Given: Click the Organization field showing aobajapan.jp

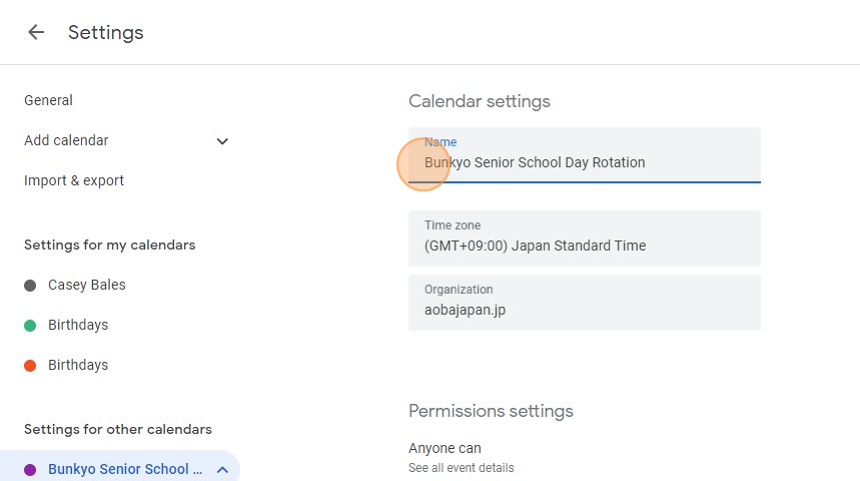Looking at the screenshot, I should click(x=584, y=302).
